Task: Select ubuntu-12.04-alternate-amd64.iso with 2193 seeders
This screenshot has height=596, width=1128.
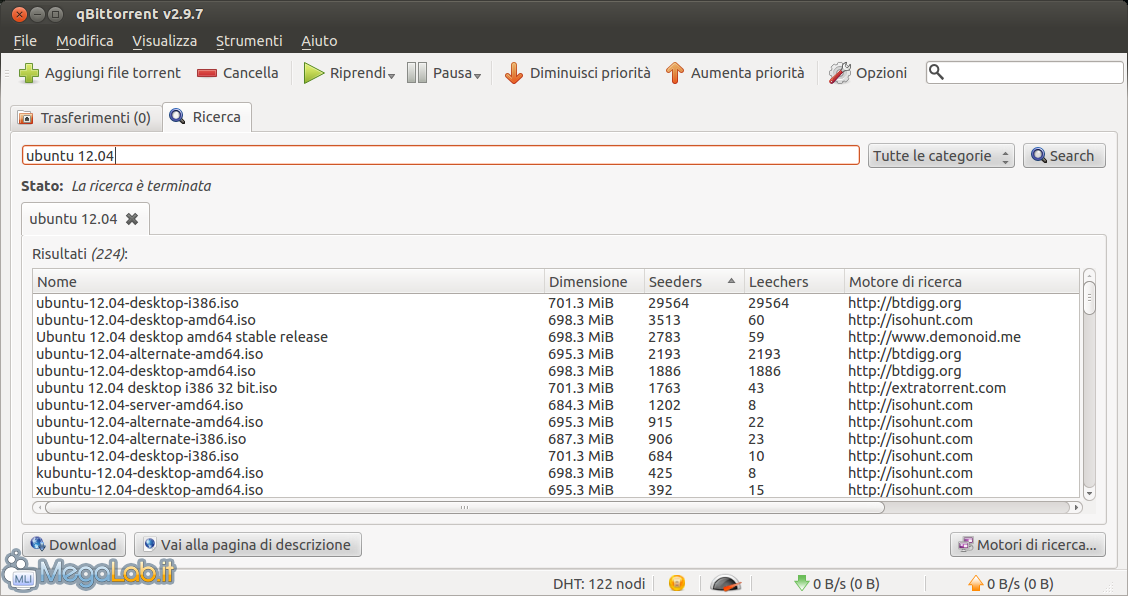Action: (x=556, y=354)
